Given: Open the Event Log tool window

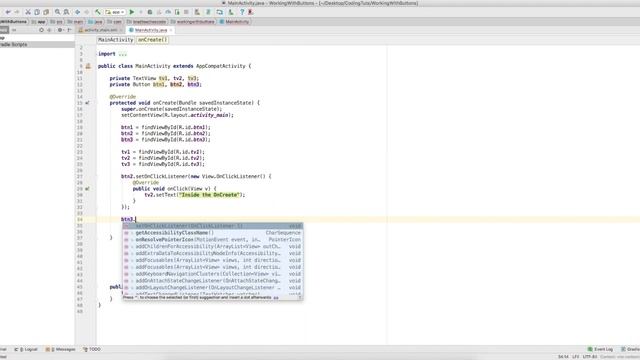Looking at the screenshot, I should coord(600,349).
